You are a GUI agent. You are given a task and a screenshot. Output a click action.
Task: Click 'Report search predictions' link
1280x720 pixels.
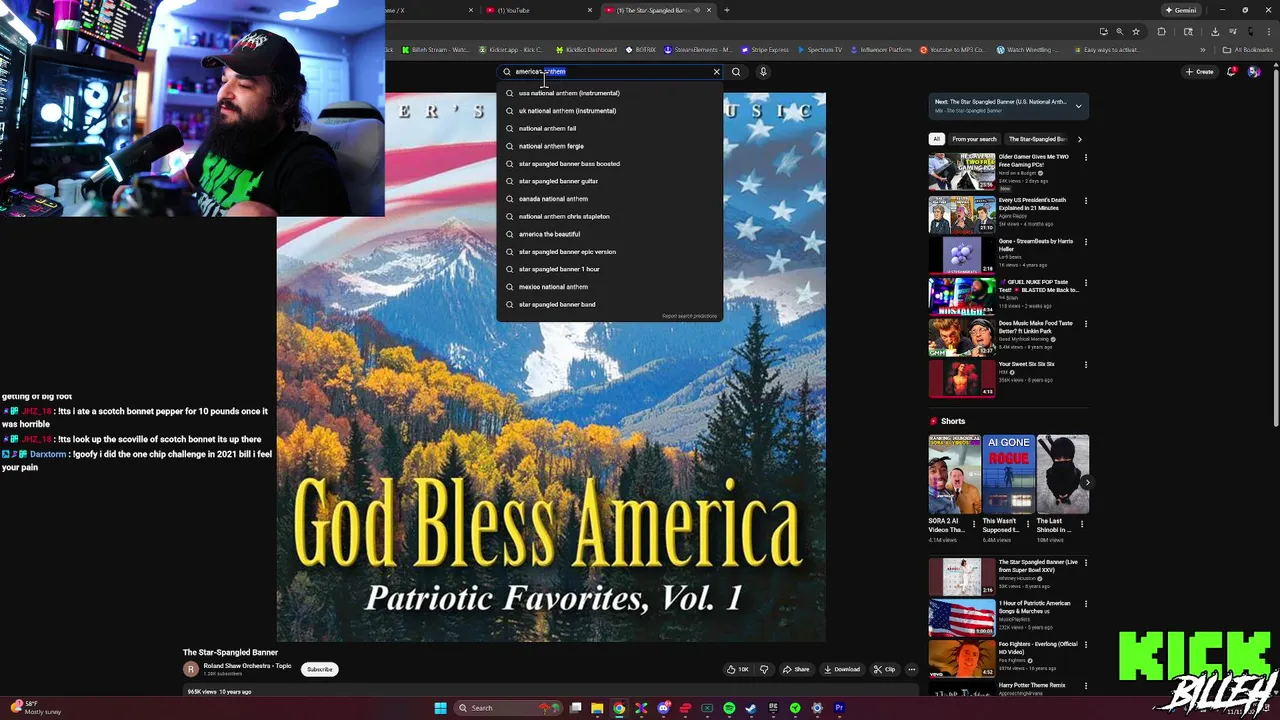(x=689, y=316)
